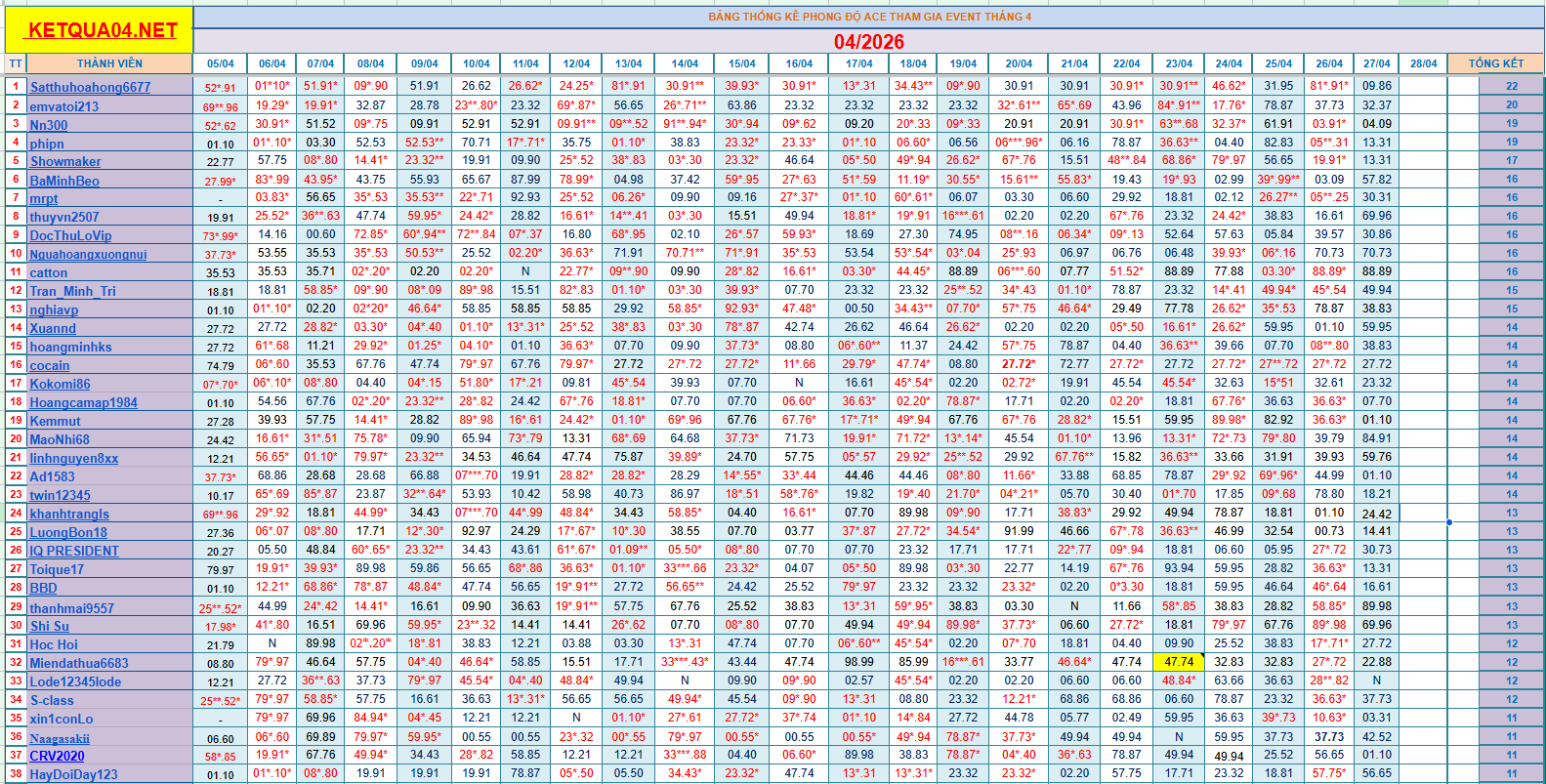Select the TT column header cell
This screenshot has height=784, width=1546.
[16, 63]
